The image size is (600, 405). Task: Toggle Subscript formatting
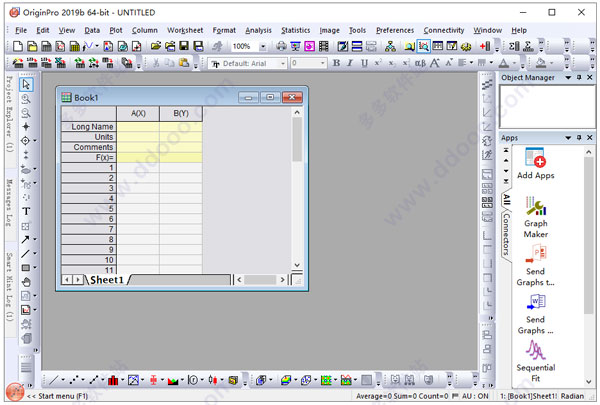tap(391, 63)
